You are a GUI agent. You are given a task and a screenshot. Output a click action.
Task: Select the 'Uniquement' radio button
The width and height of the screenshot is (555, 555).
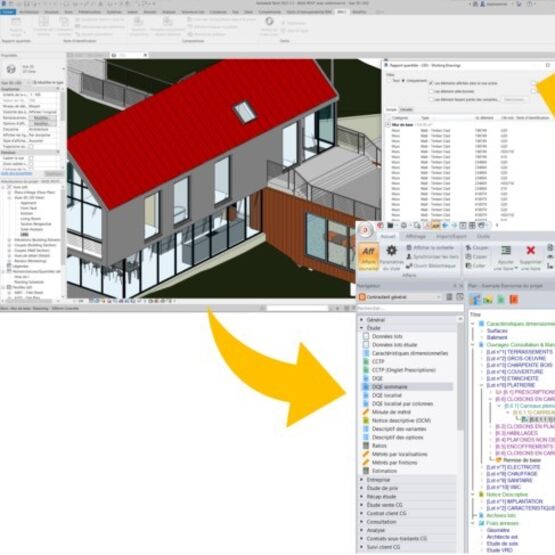(x=403, y=81)
